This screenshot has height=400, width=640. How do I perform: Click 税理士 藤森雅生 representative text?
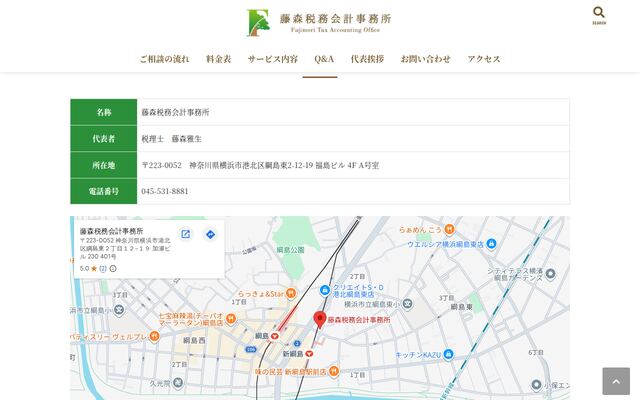click(171, 139)
